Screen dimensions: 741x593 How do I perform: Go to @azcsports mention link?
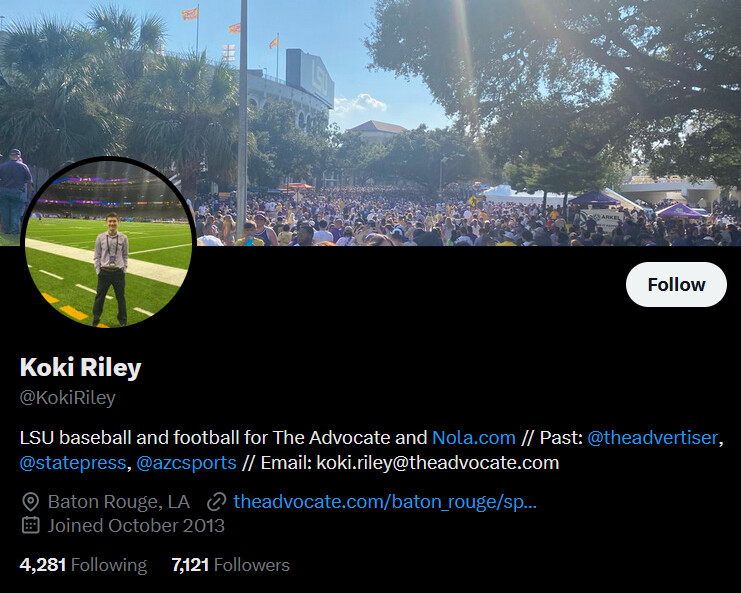(186, 463)
